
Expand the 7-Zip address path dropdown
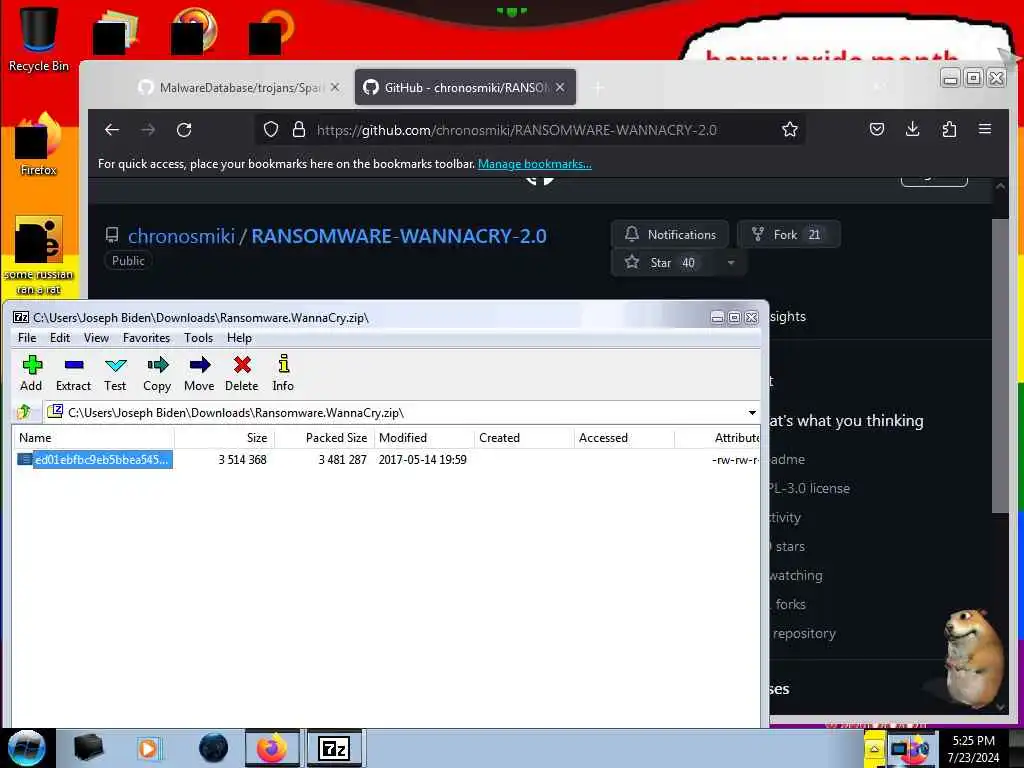pyautogui.click(x=752, y=413)
